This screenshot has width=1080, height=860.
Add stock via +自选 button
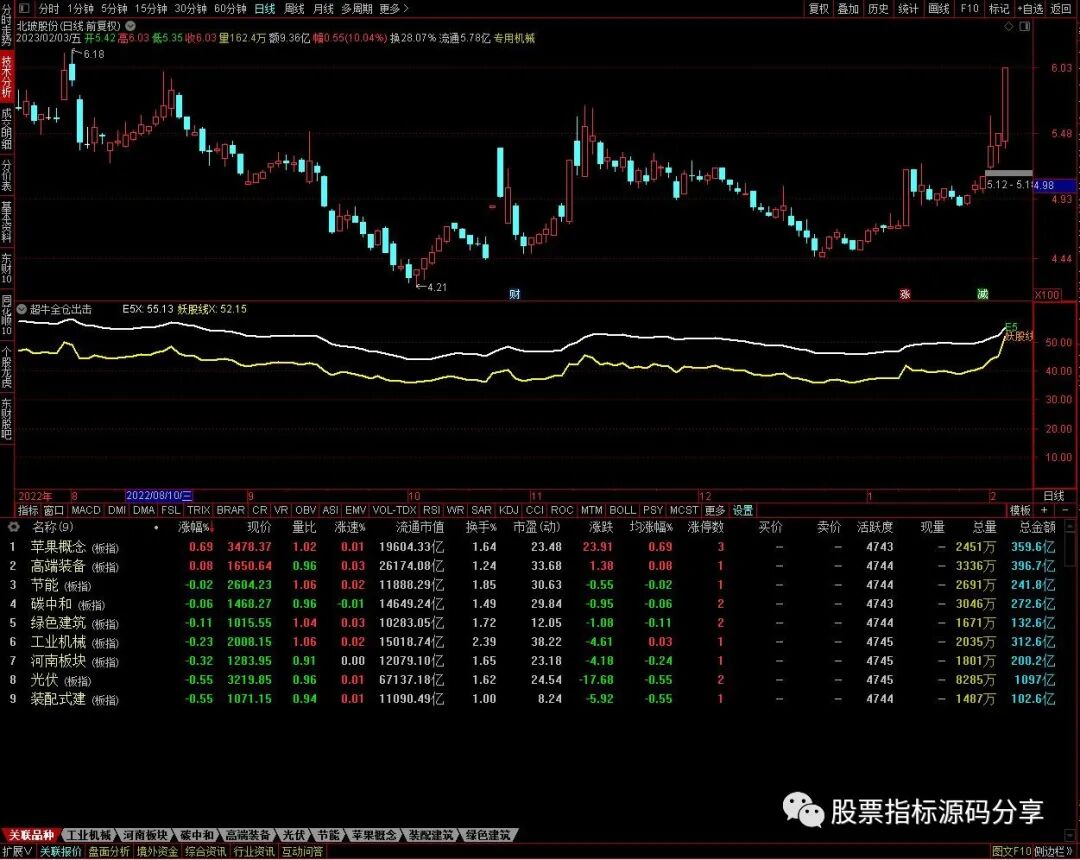(x=1030, y=8)
